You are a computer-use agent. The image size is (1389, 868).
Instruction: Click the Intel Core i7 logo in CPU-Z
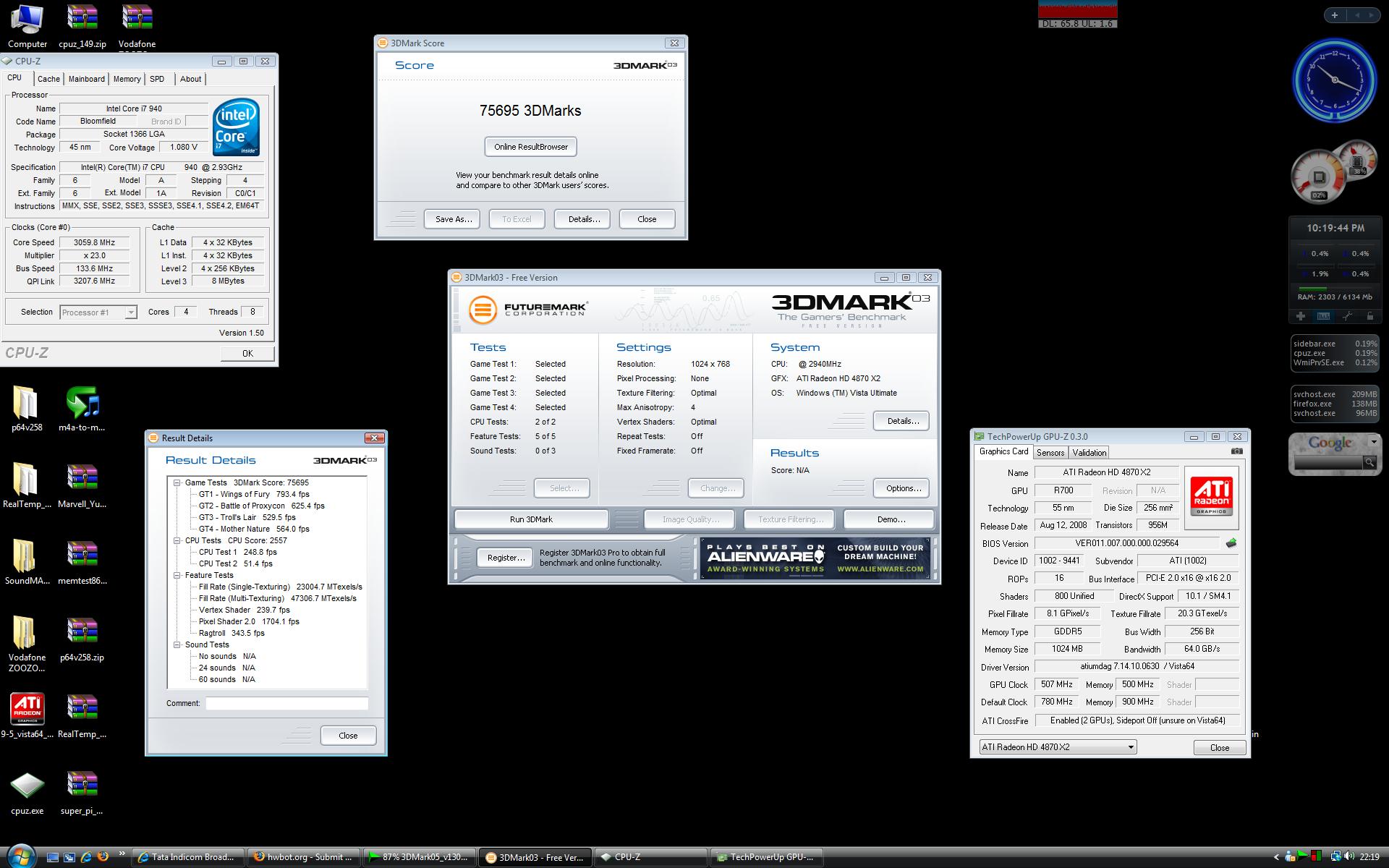237,127
